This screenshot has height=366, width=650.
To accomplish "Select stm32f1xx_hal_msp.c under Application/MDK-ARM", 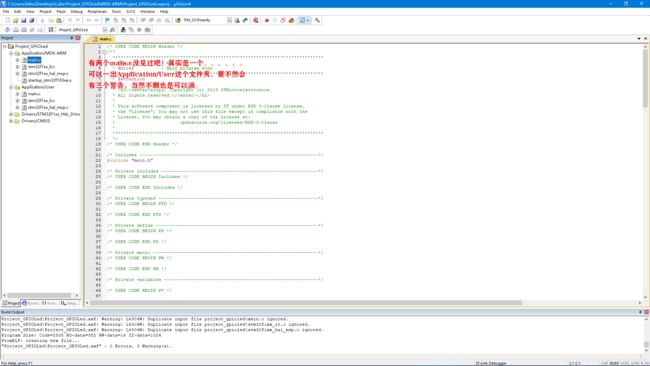I will [48, 73].
